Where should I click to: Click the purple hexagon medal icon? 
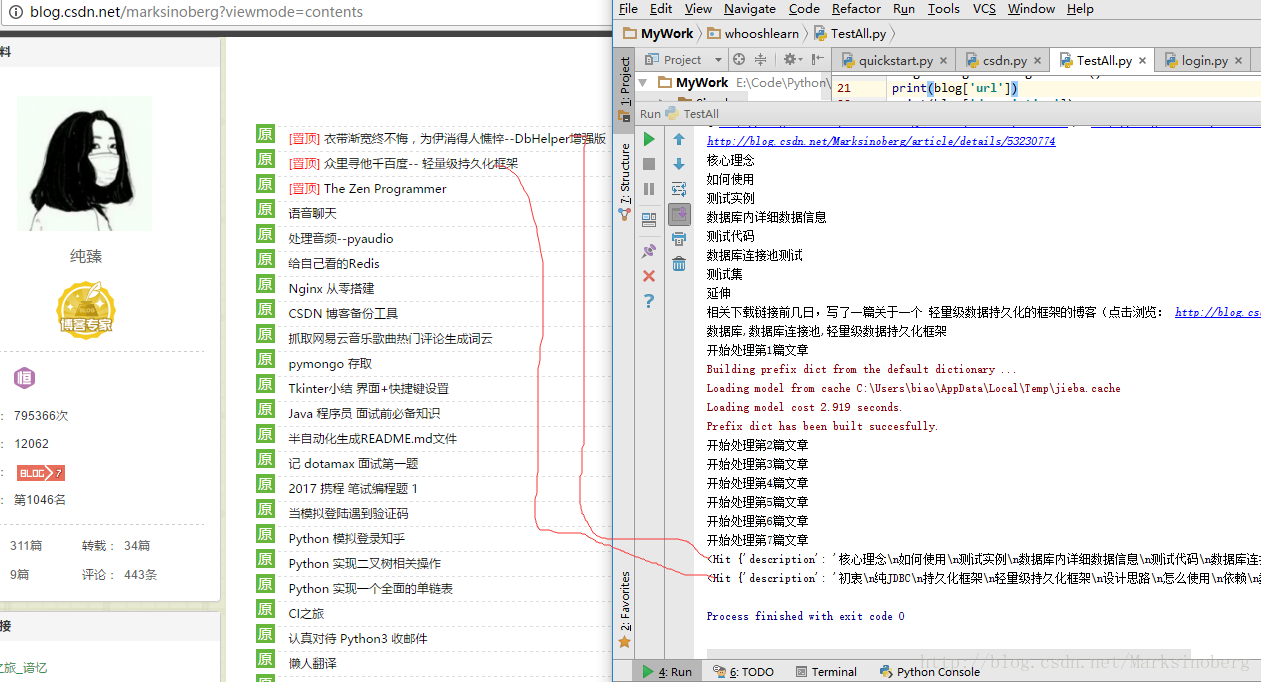click(x=24, y=378)
